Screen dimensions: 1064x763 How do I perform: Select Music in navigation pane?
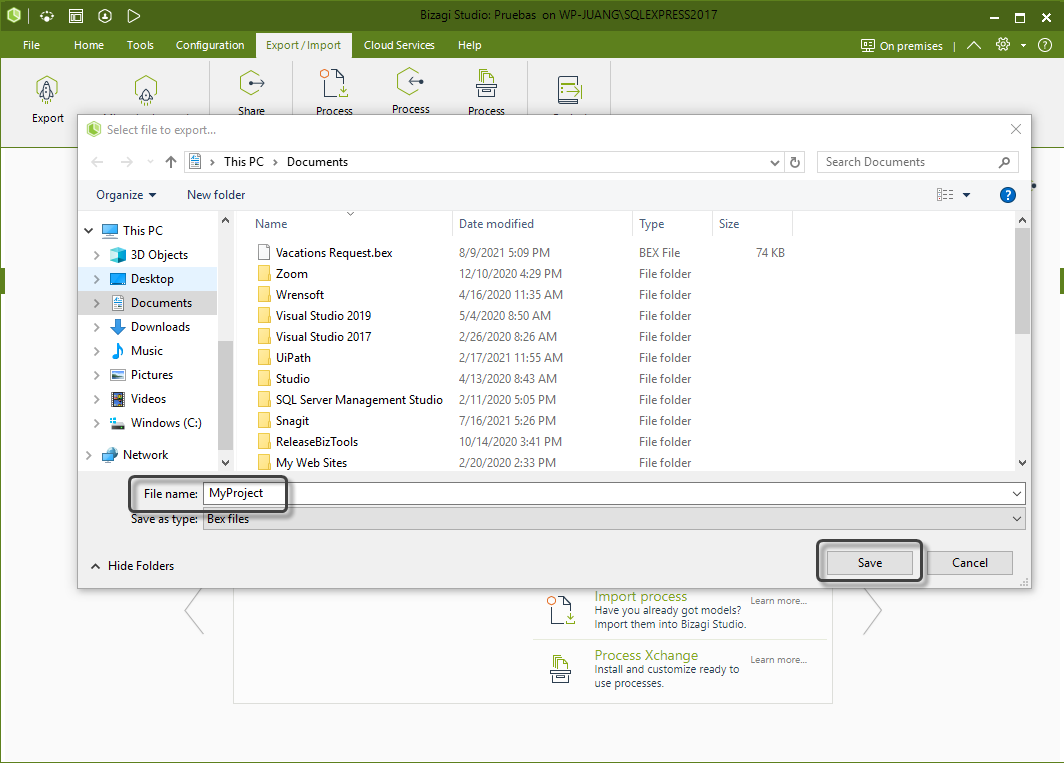click(x=147, y=351)
